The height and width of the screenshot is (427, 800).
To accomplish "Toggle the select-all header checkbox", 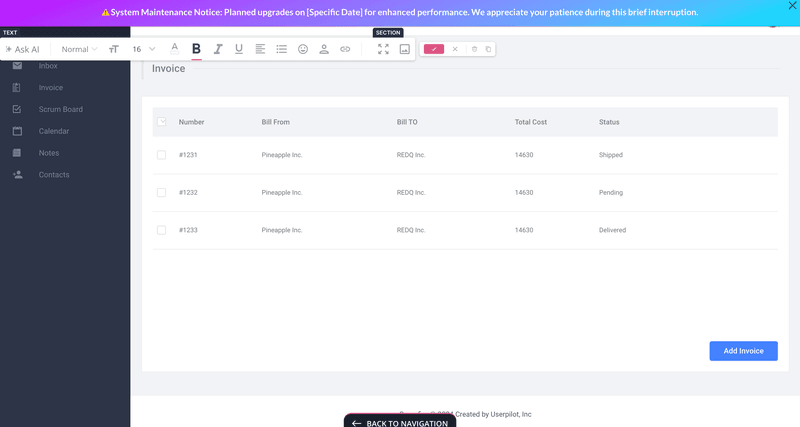I will 161,122.
